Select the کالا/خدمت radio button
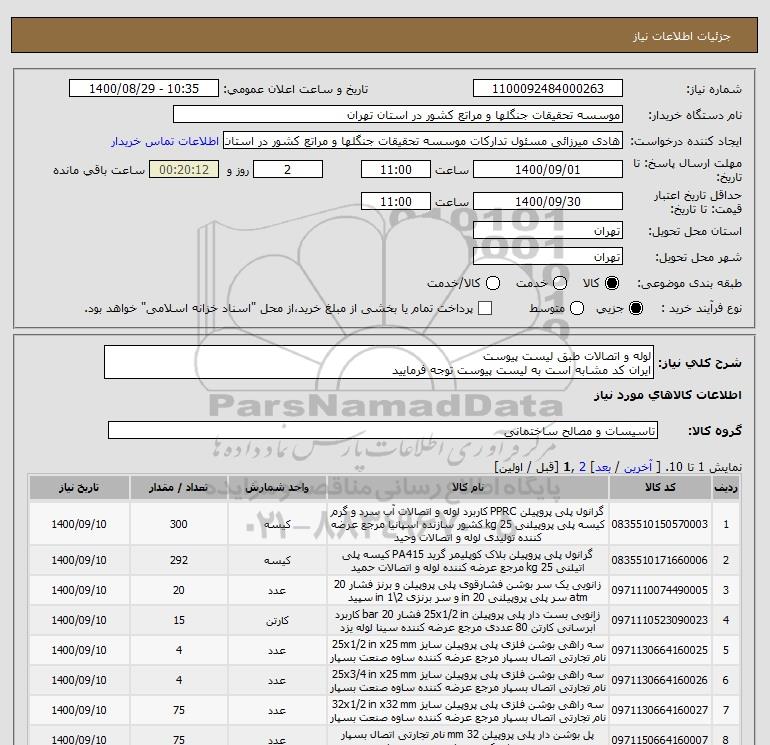Viewport: 770px width, 745px height. tap(493, 283)
